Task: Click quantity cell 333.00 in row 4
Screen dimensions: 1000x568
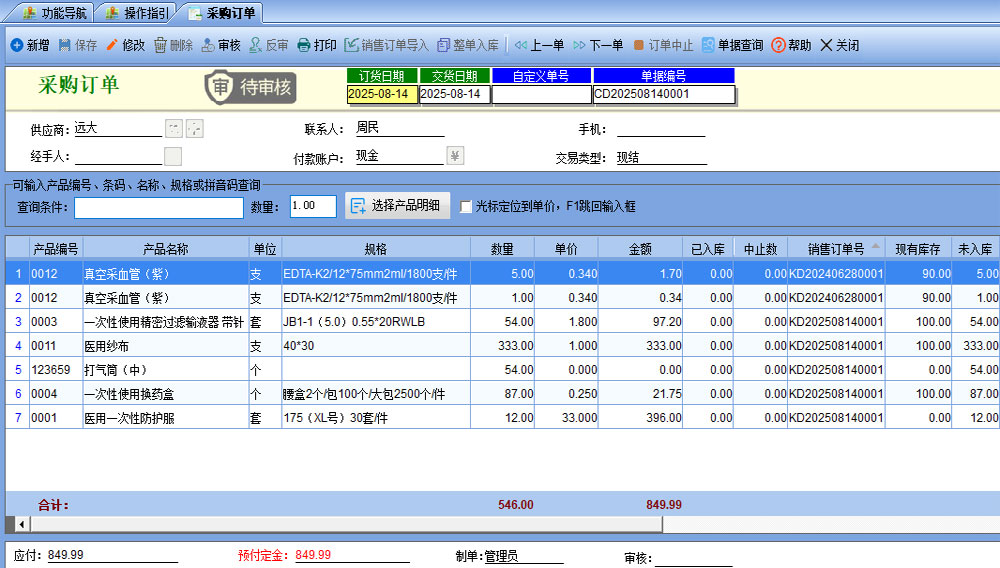Action: tap(503, 346)
